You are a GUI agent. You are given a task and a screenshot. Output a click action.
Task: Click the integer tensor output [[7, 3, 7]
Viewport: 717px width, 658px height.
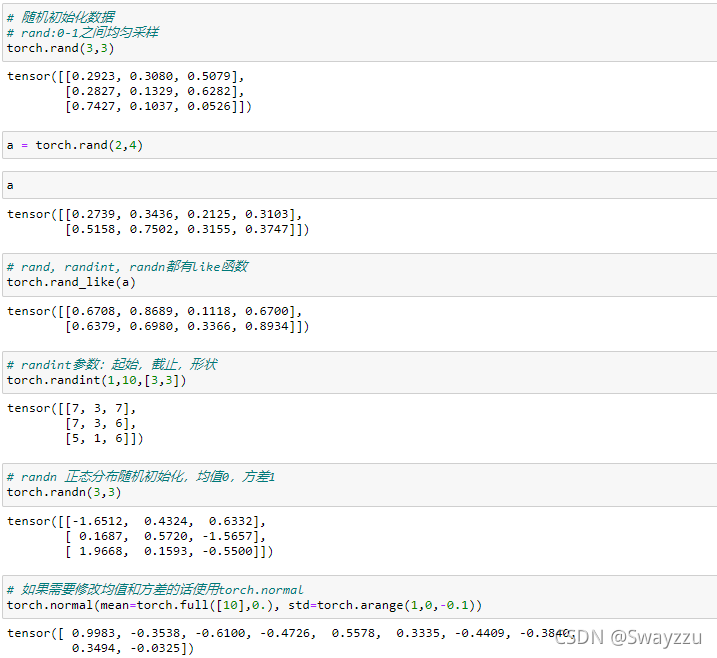75,423
